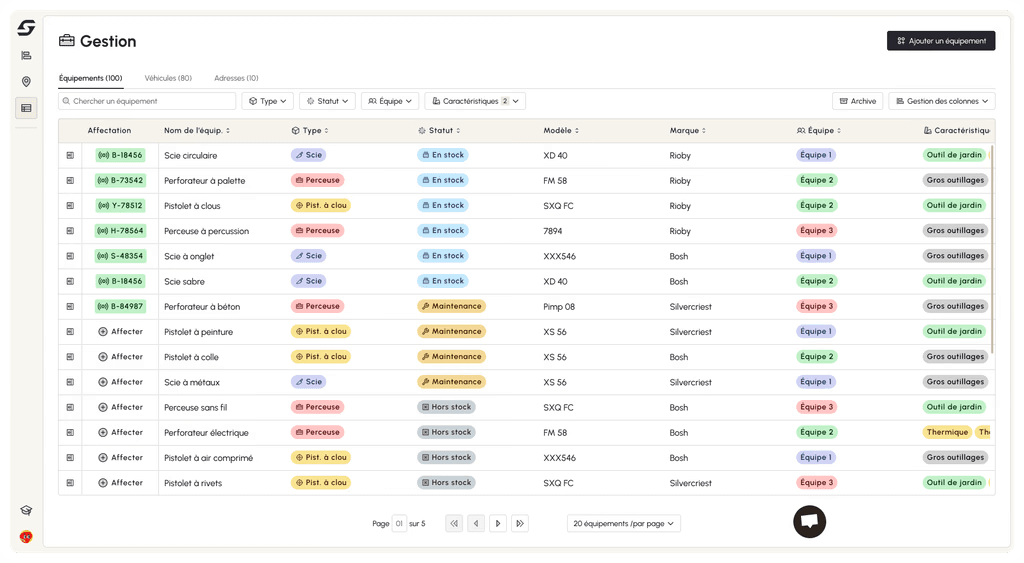Click Affecter for Scie à métaux
Image resolution: width=1024 pixels, height=563 pixels.
tap(120, 381)
